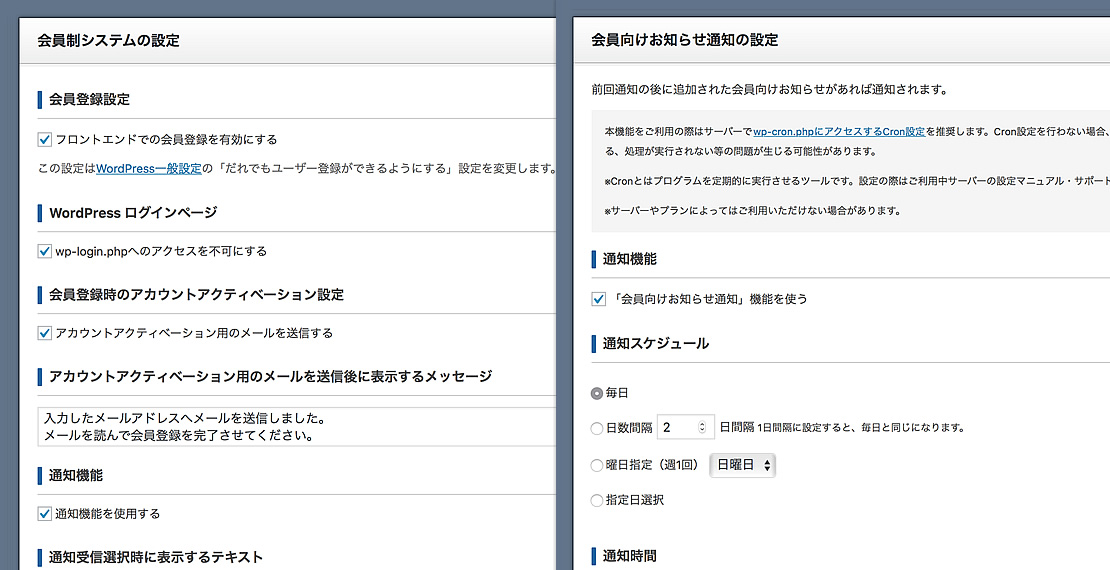Click 通知受信選択時に表示するテキスト heading
1110x570 pixels.
[x=156, y=557]
